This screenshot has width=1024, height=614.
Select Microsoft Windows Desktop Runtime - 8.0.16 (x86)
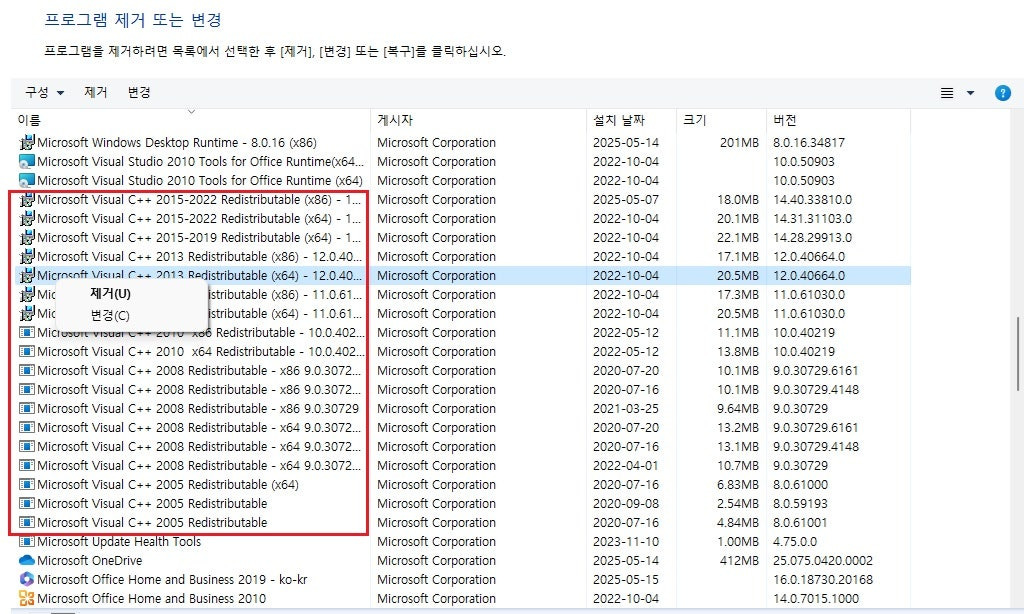177,142
